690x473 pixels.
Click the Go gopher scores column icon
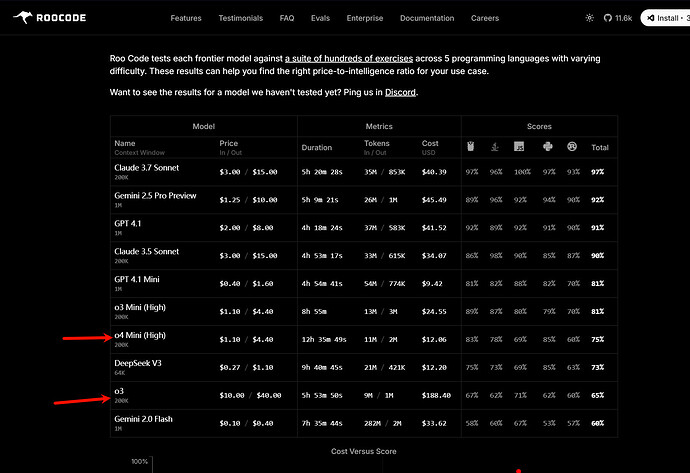pyautogui.click(x=470, y=147)
